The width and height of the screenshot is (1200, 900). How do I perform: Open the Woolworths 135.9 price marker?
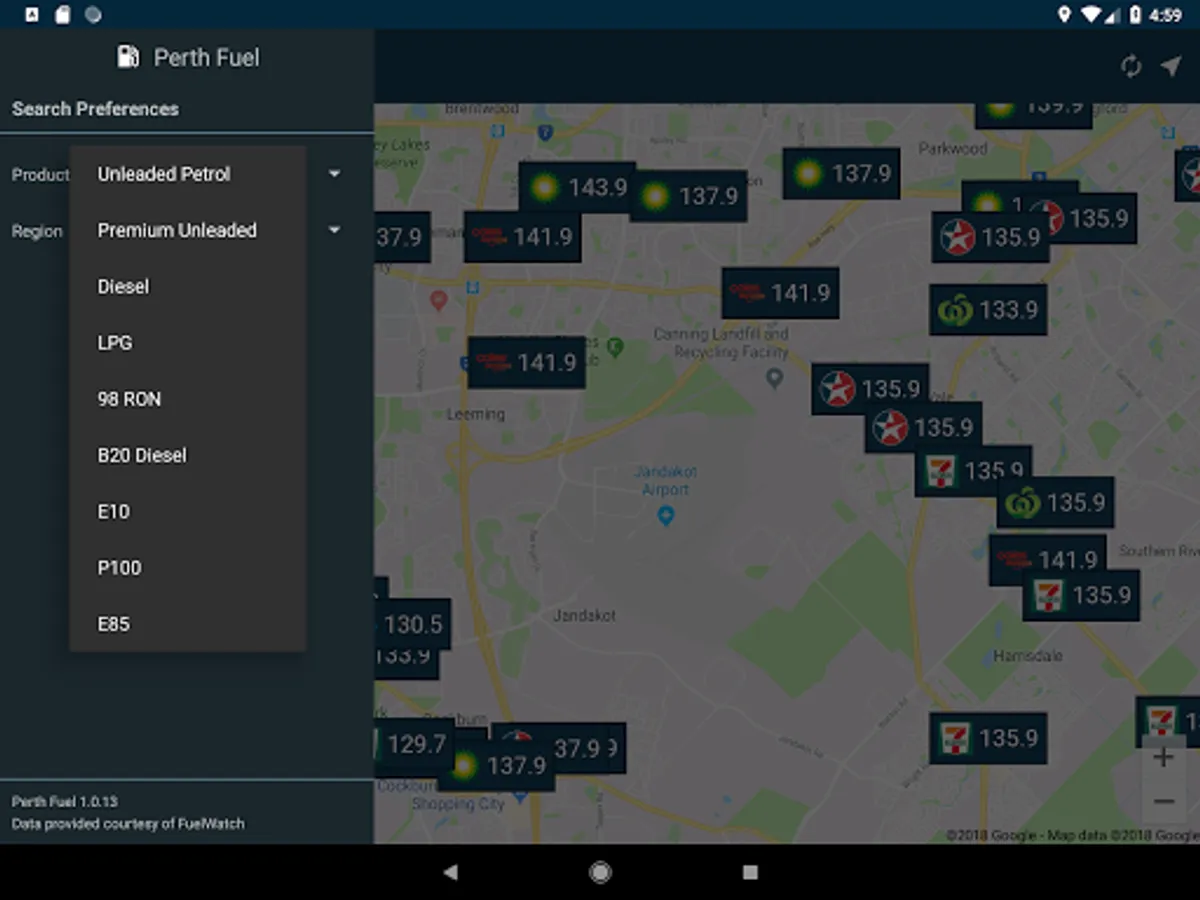1055,502
